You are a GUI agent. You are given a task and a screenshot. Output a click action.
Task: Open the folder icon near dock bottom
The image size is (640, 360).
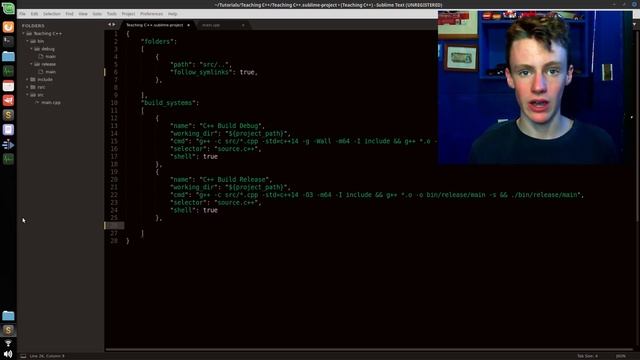point(8,316)
